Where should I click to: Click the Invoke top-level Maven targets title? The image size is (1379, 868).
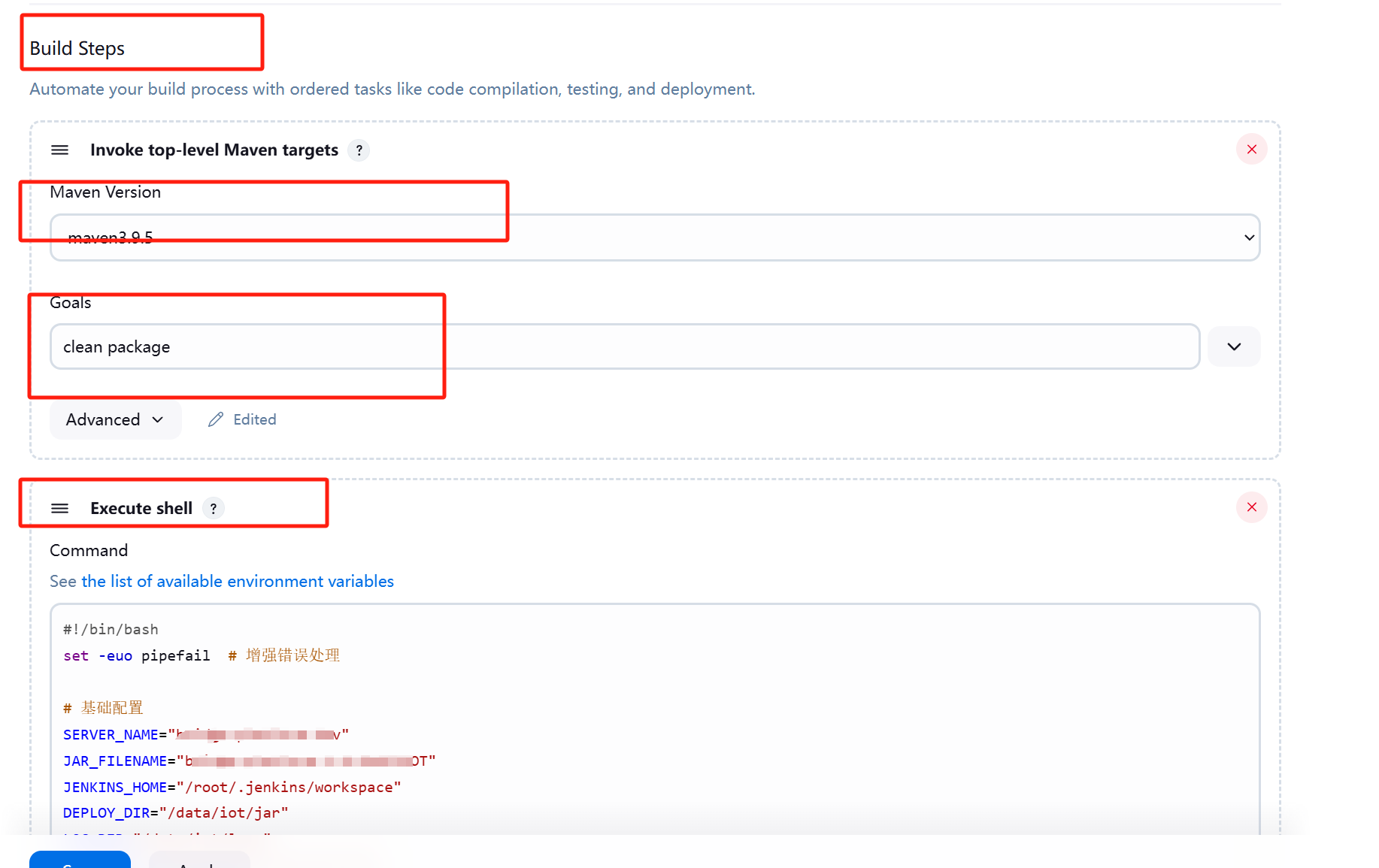point(214,150)
